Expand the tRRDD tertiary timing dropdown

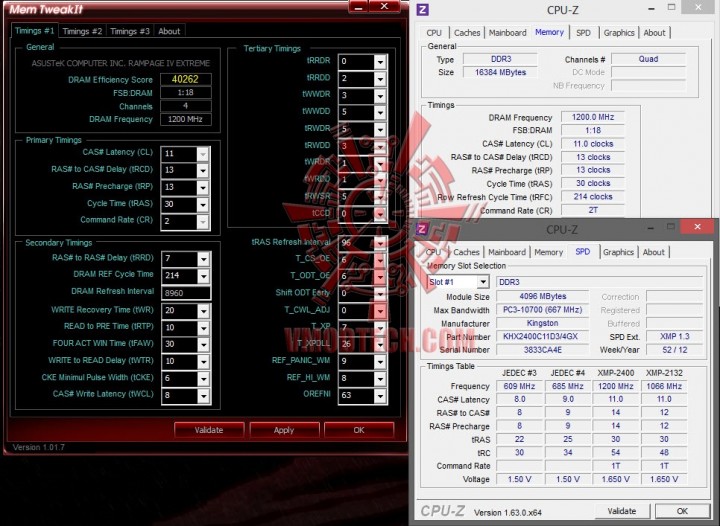380,79
